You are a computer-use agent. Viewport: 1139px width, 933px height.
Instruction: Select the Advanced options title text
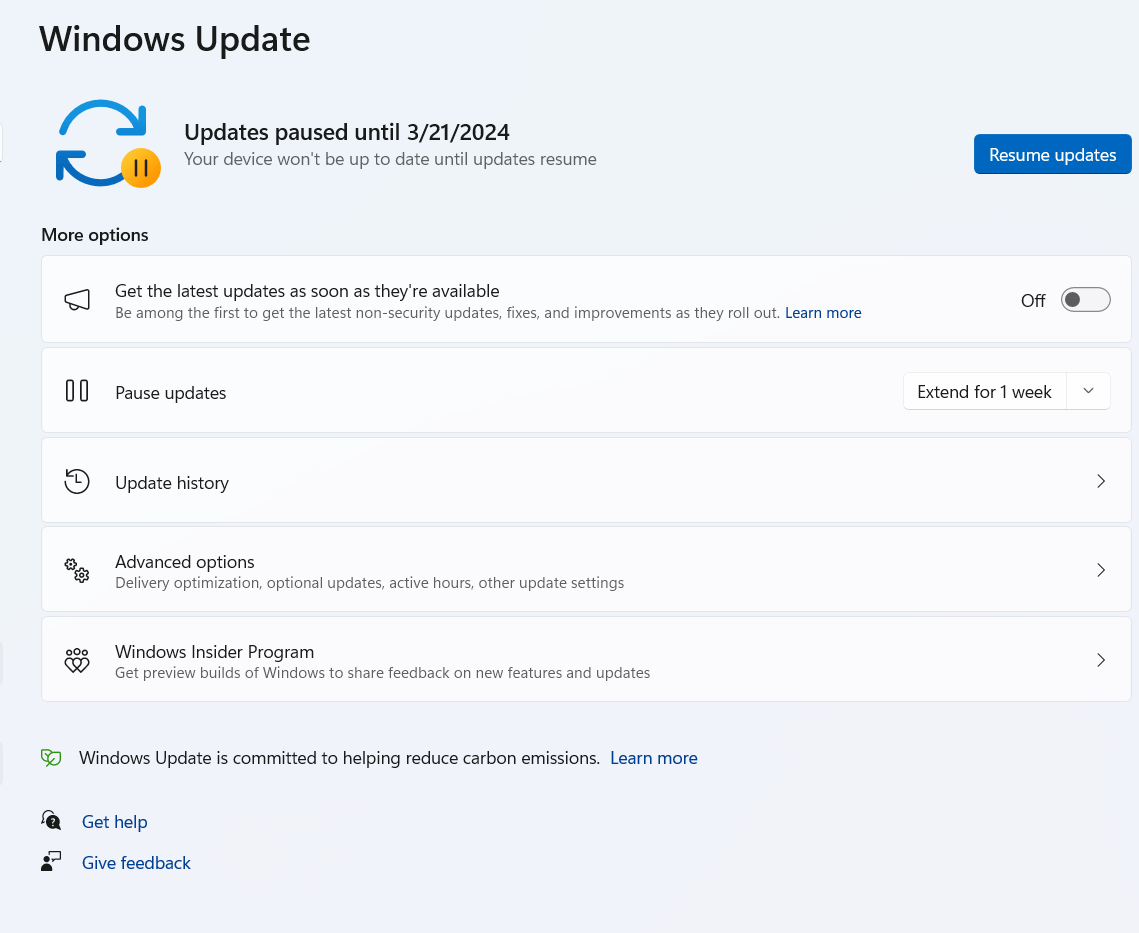point(185,562)
